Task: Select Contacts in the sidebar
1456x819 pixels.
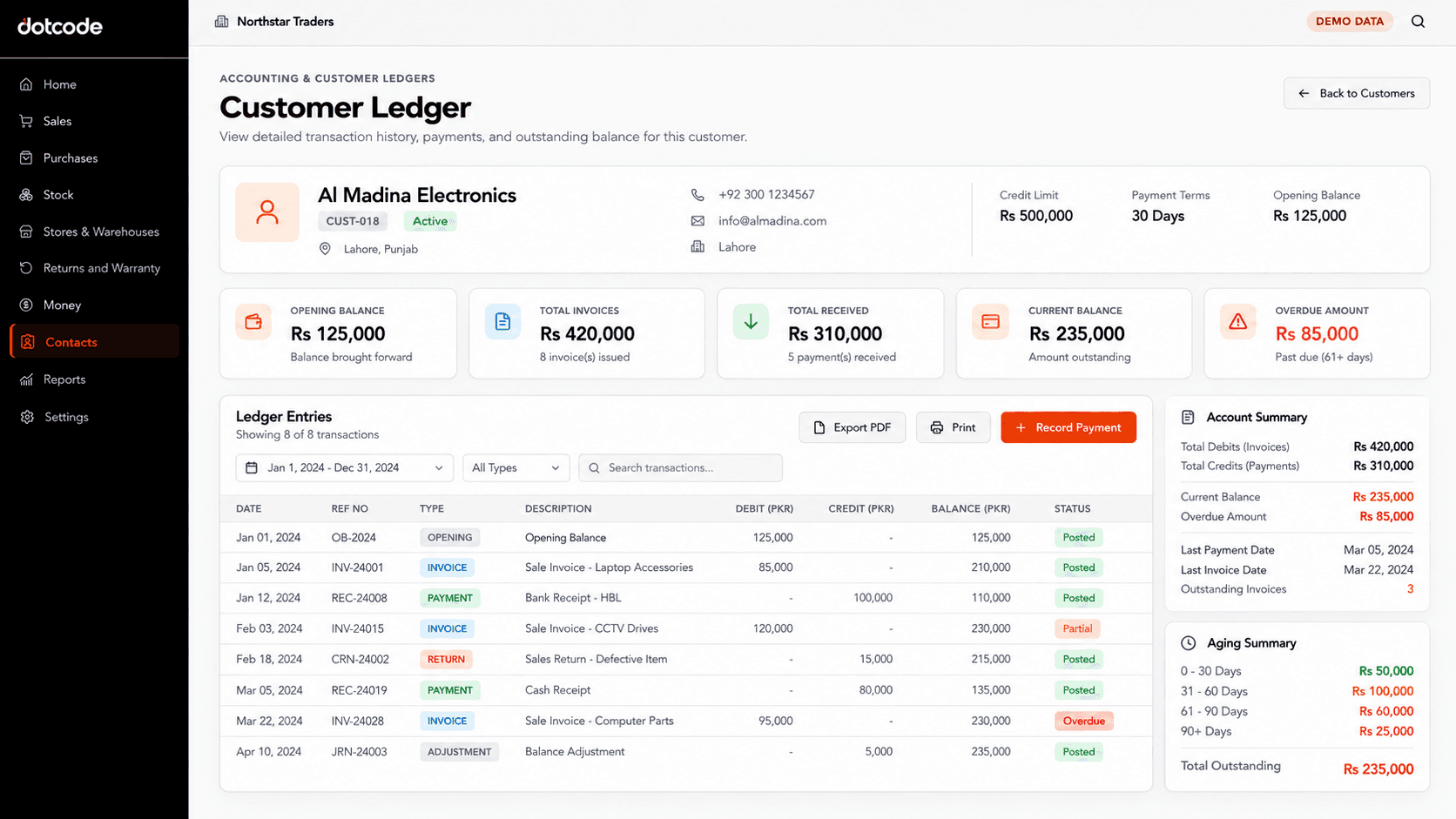Action: [x=94, y=342]
